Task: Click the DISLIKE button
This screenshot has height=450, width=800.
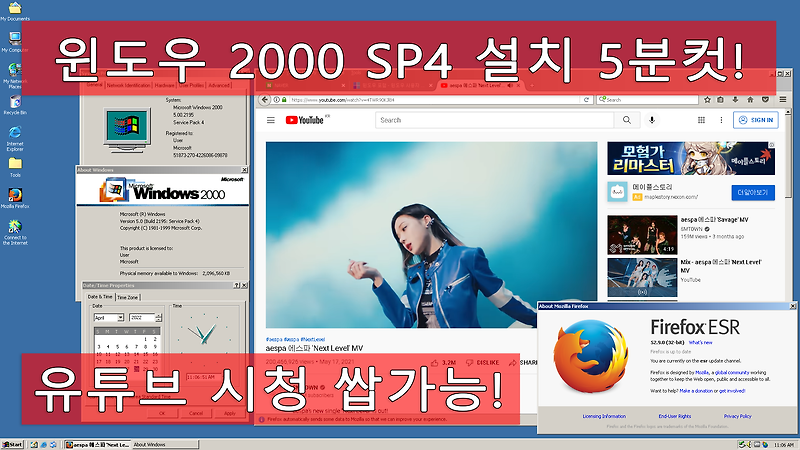Action: tap(482, 363)
